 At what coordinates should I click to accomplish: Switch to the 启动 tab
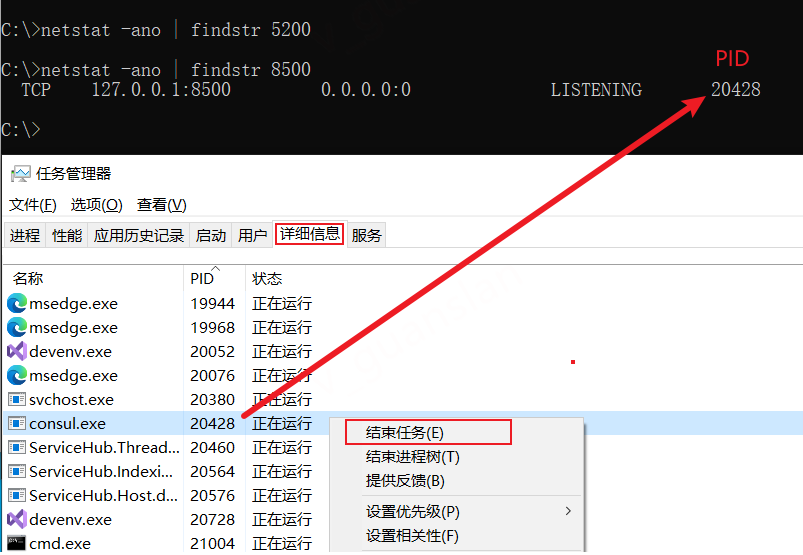pyautogui.click(x=210, y=236)
